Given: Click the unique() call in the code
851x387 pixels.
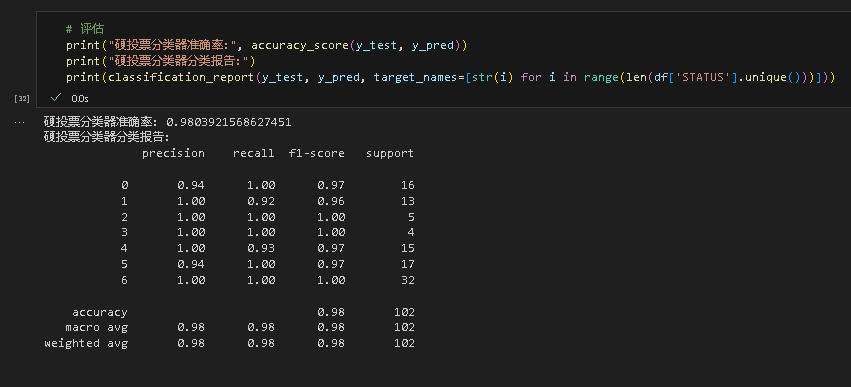Looking at the screenshot, I should [772, 78].
